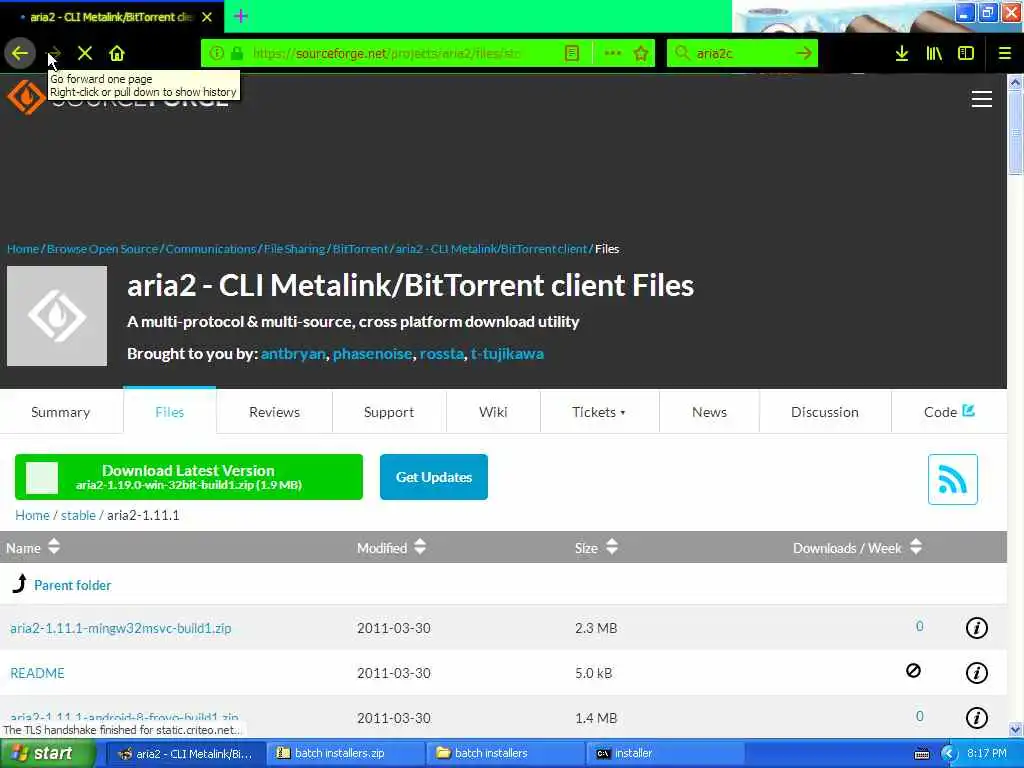Open the Firefox hamburger menu
Image resolution: width=1024 pixels, height=768 pixels.
pyautogui.click(x=1004, y=53)
